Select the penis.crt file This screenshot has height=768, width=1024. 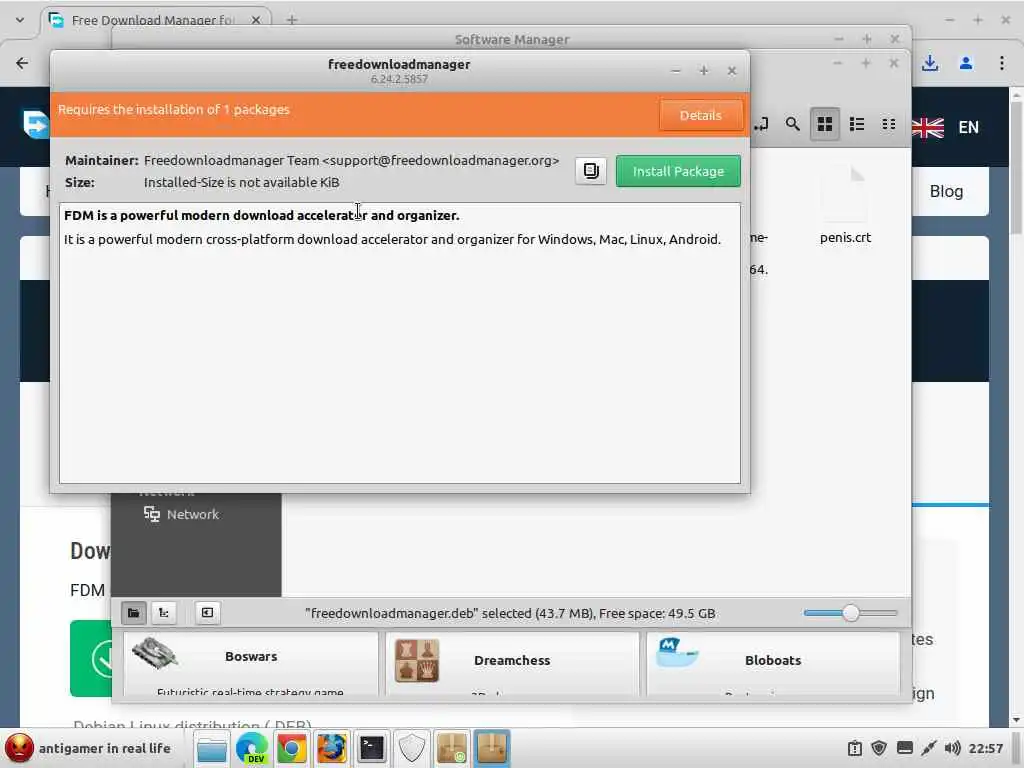tap(845, 206)
